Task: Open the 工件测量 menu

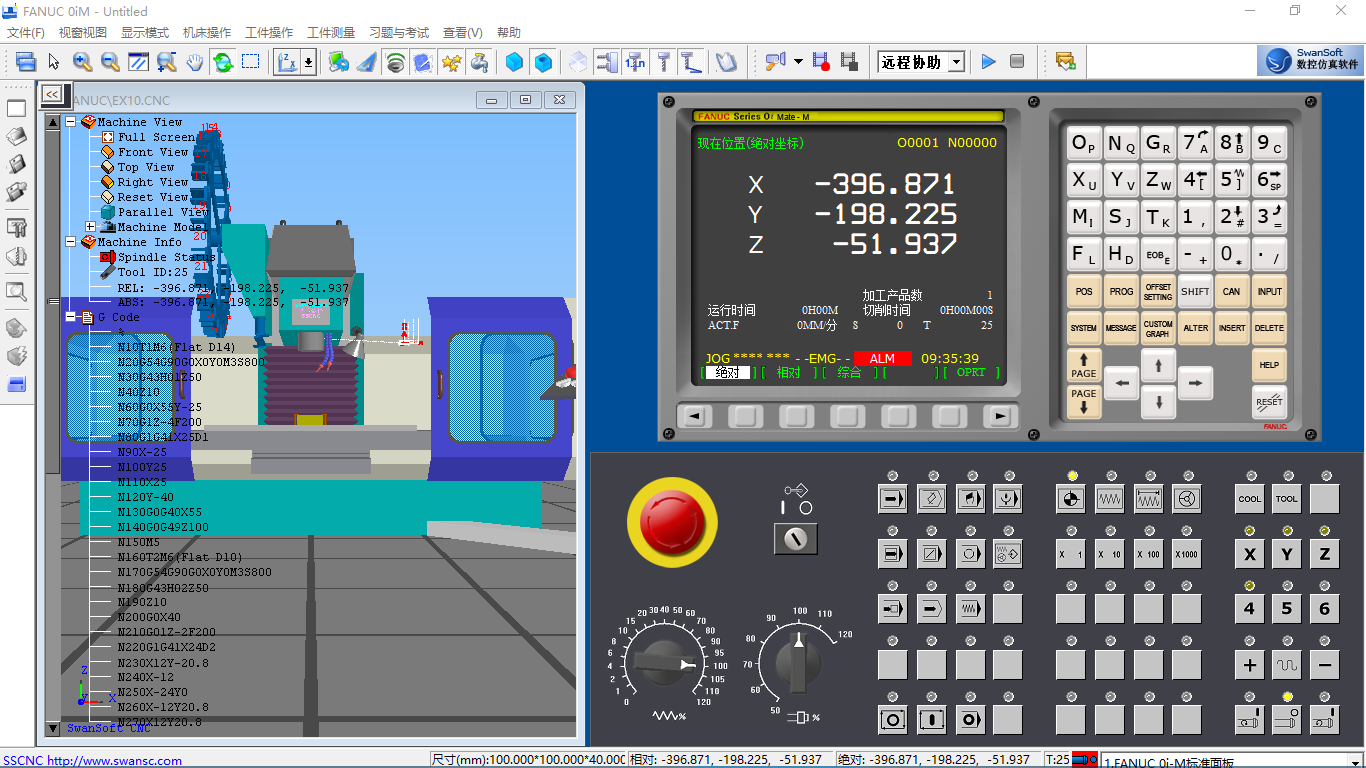Action: (331, 33)
